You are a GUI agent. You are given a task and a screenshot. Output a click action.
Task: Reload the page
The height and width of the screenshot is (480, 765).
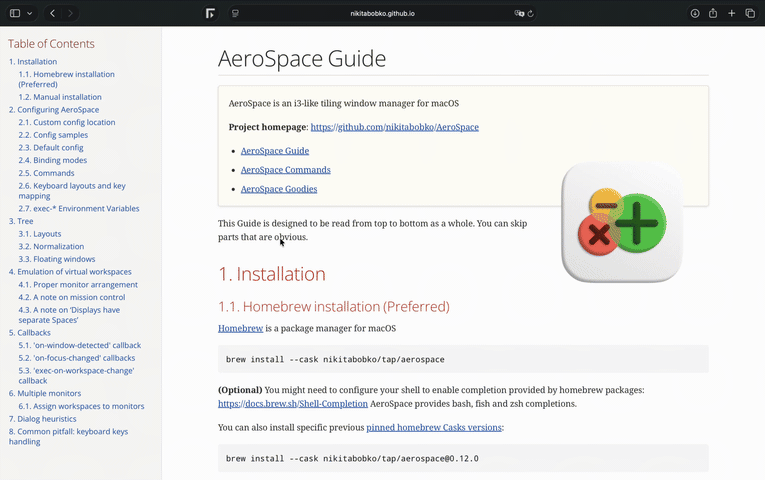coord(530,13)
